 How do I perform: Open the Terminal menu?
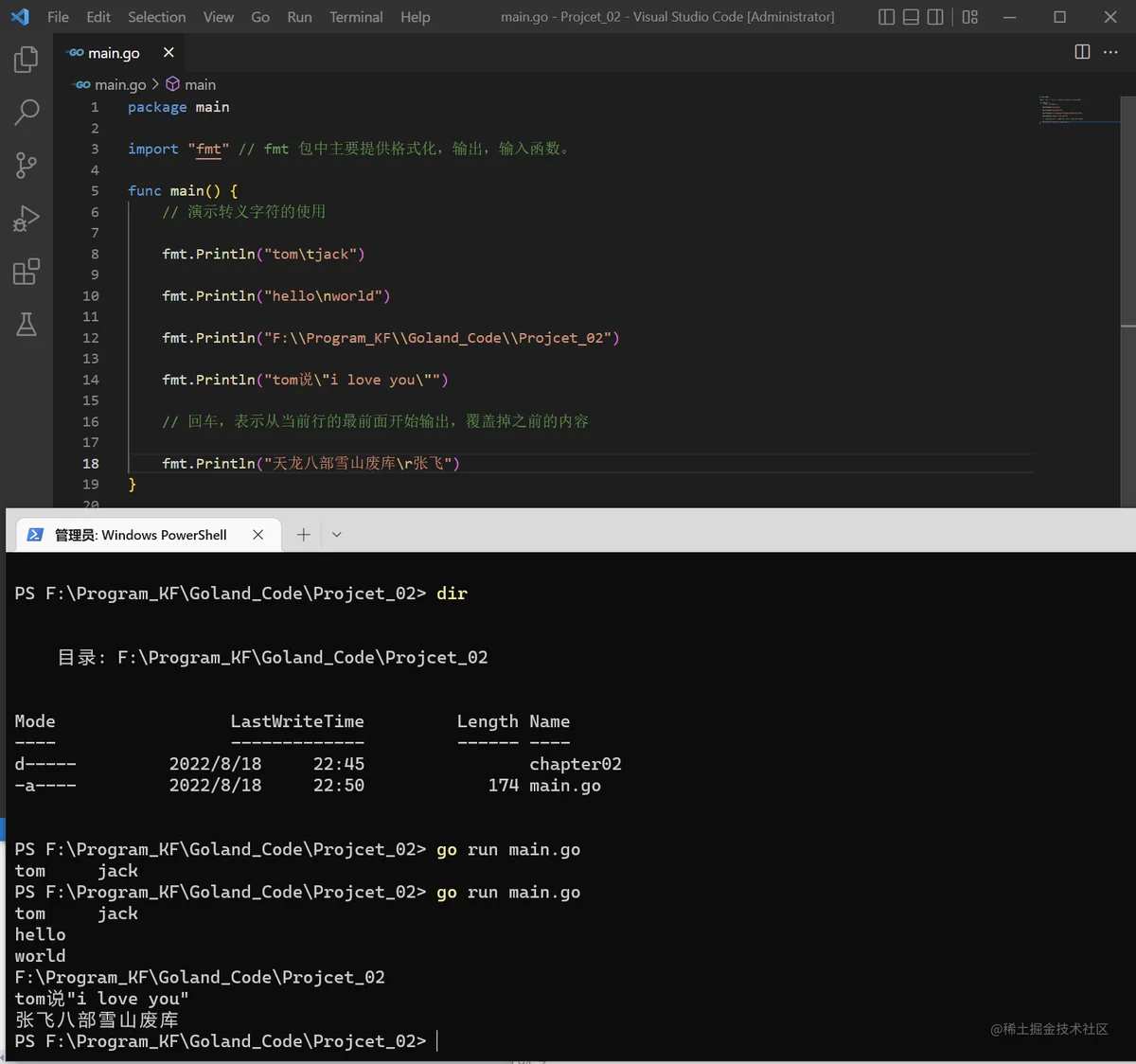click(356, 17)
